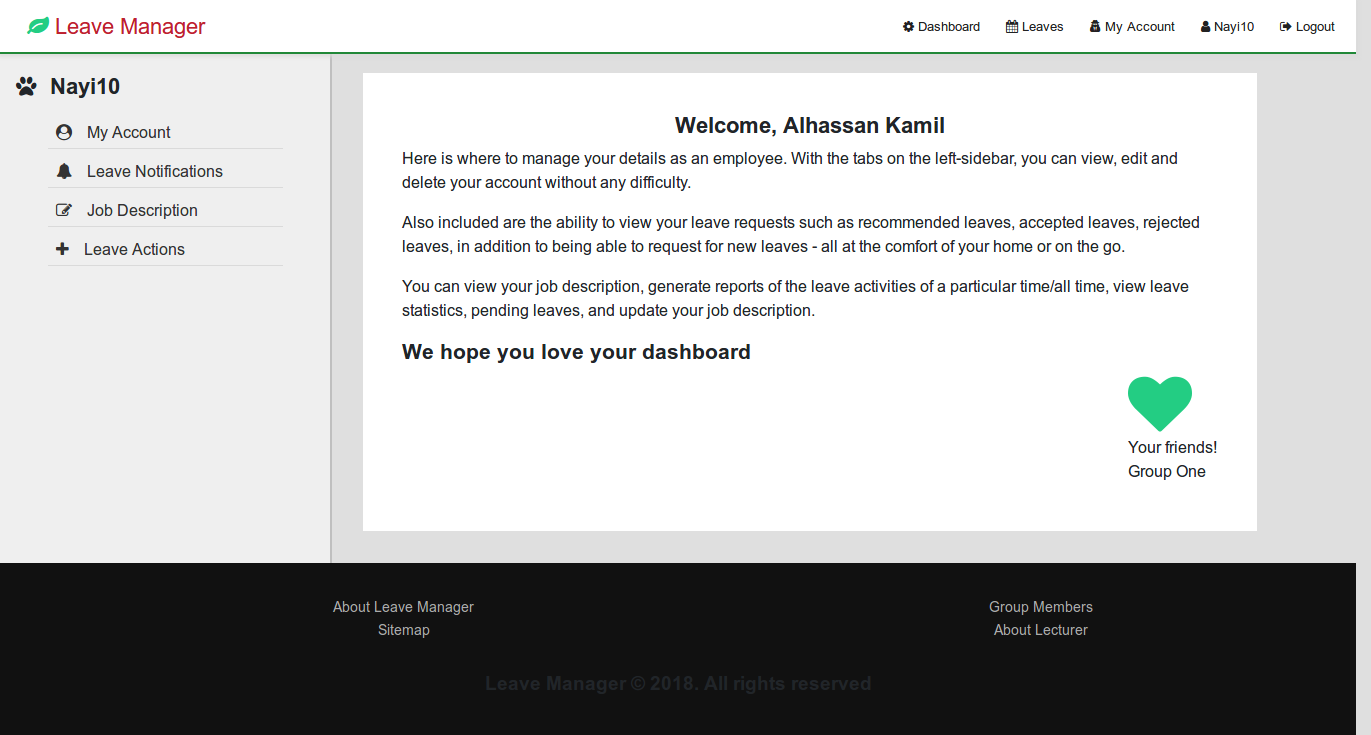View the Group Members link
This screenshot has width=1371, height=735.
1040,606
